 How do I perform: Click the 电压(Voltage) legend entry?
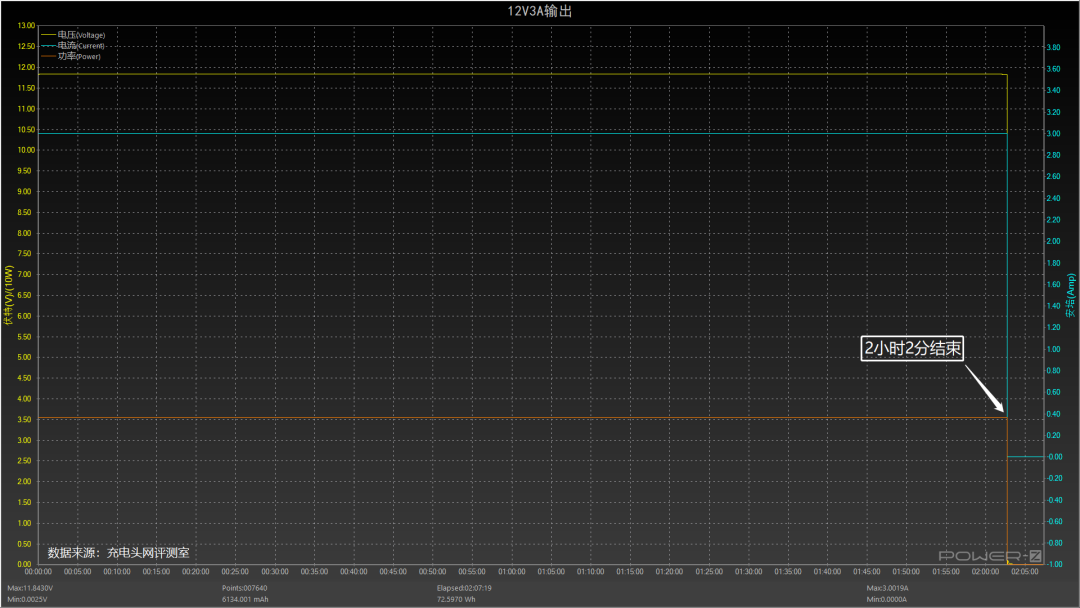pos(73,35)
